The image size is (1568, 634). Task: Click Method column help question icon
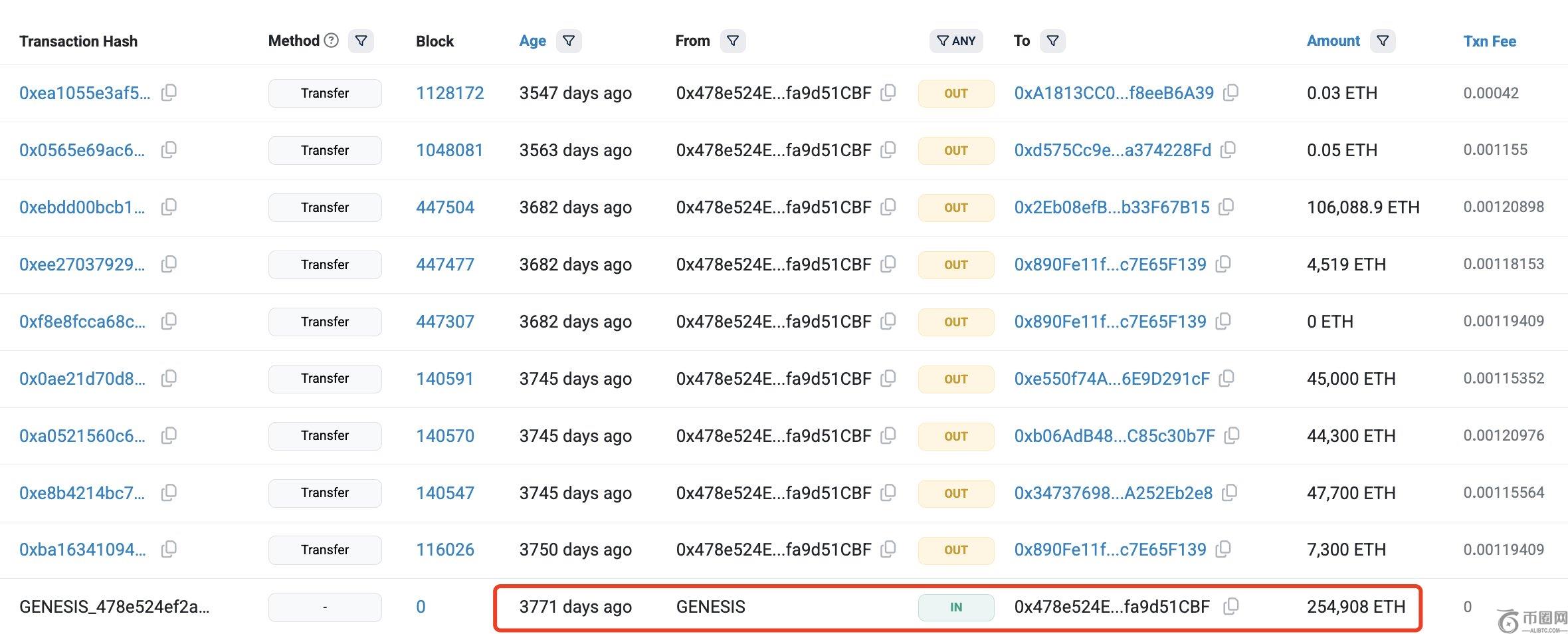point(331,41)
